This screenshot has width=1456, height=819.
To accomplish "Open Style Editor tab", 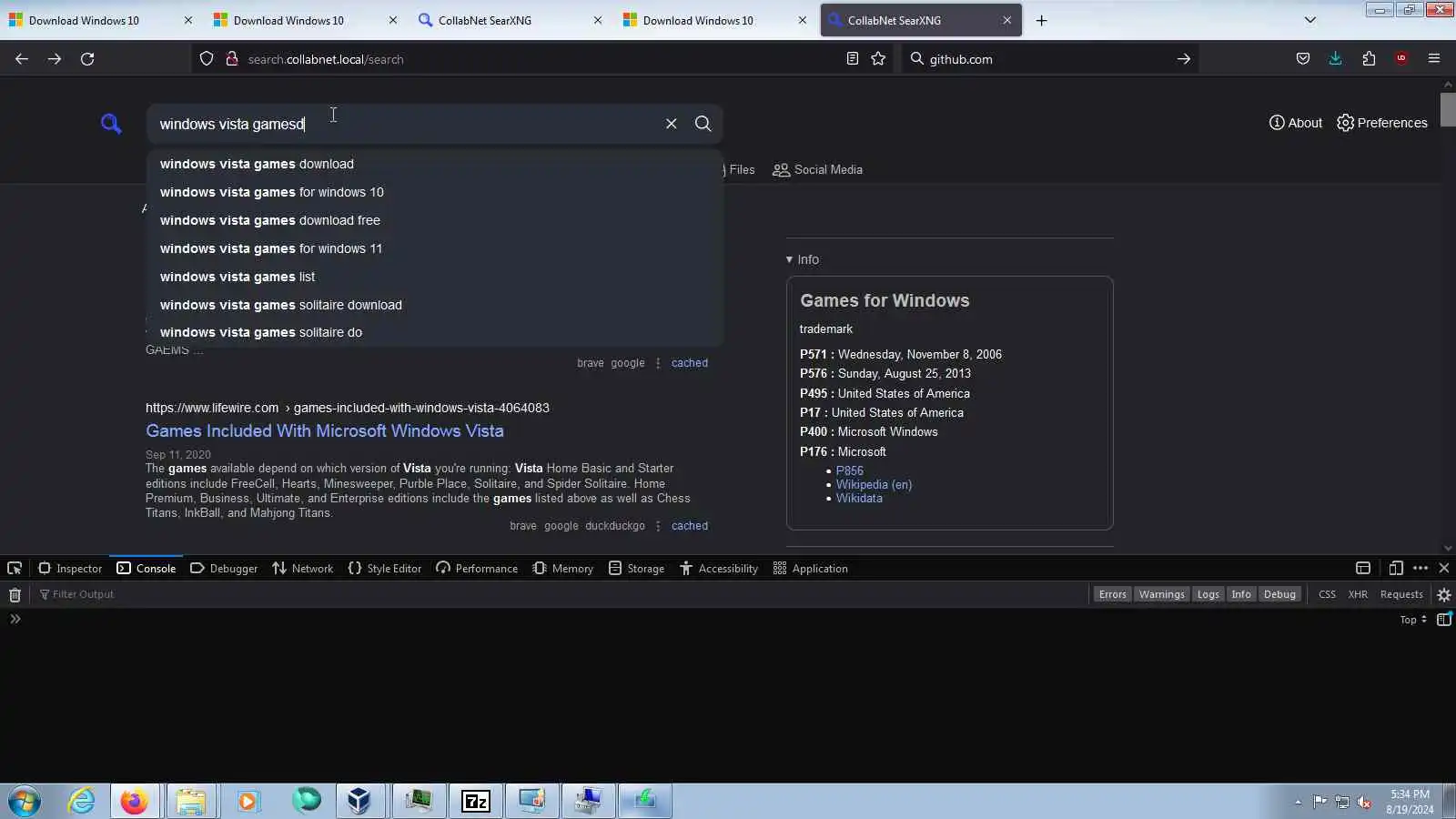I will (385, 569).
